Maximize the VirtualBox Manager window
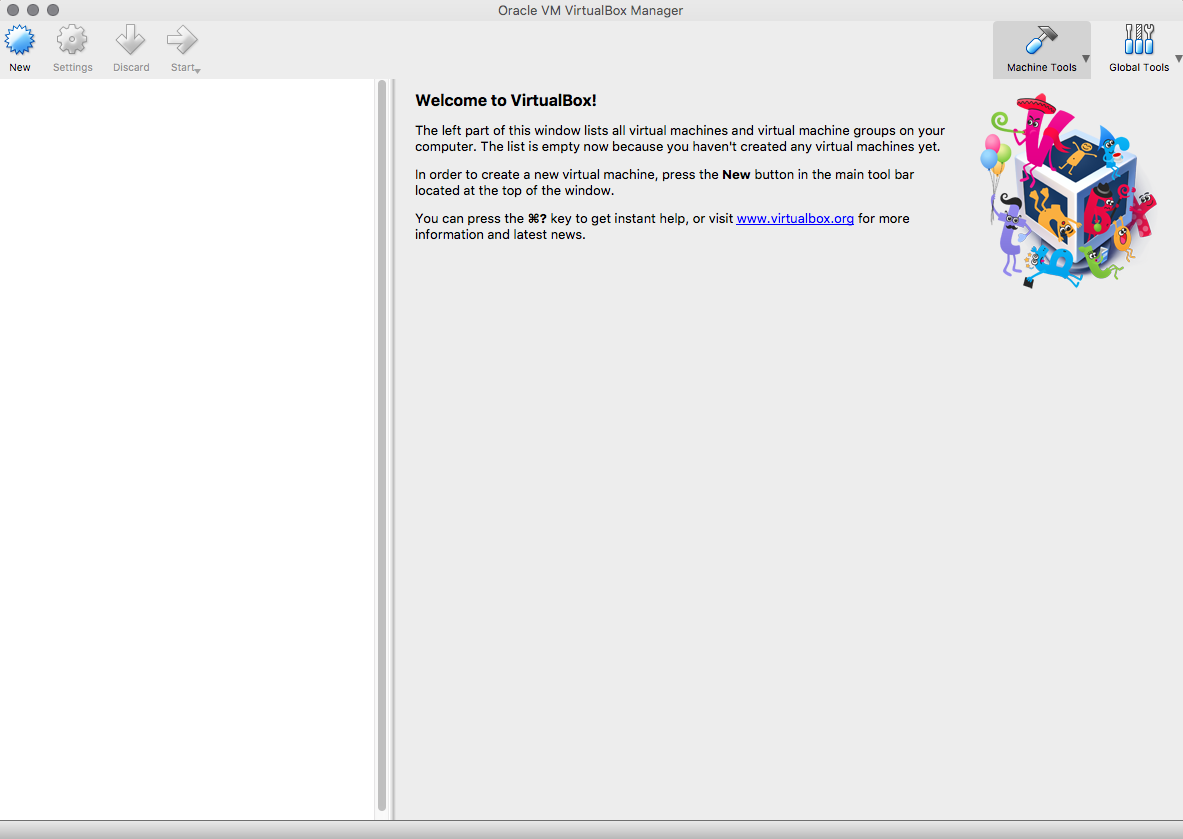1183x839 pixels. [53, 10]
